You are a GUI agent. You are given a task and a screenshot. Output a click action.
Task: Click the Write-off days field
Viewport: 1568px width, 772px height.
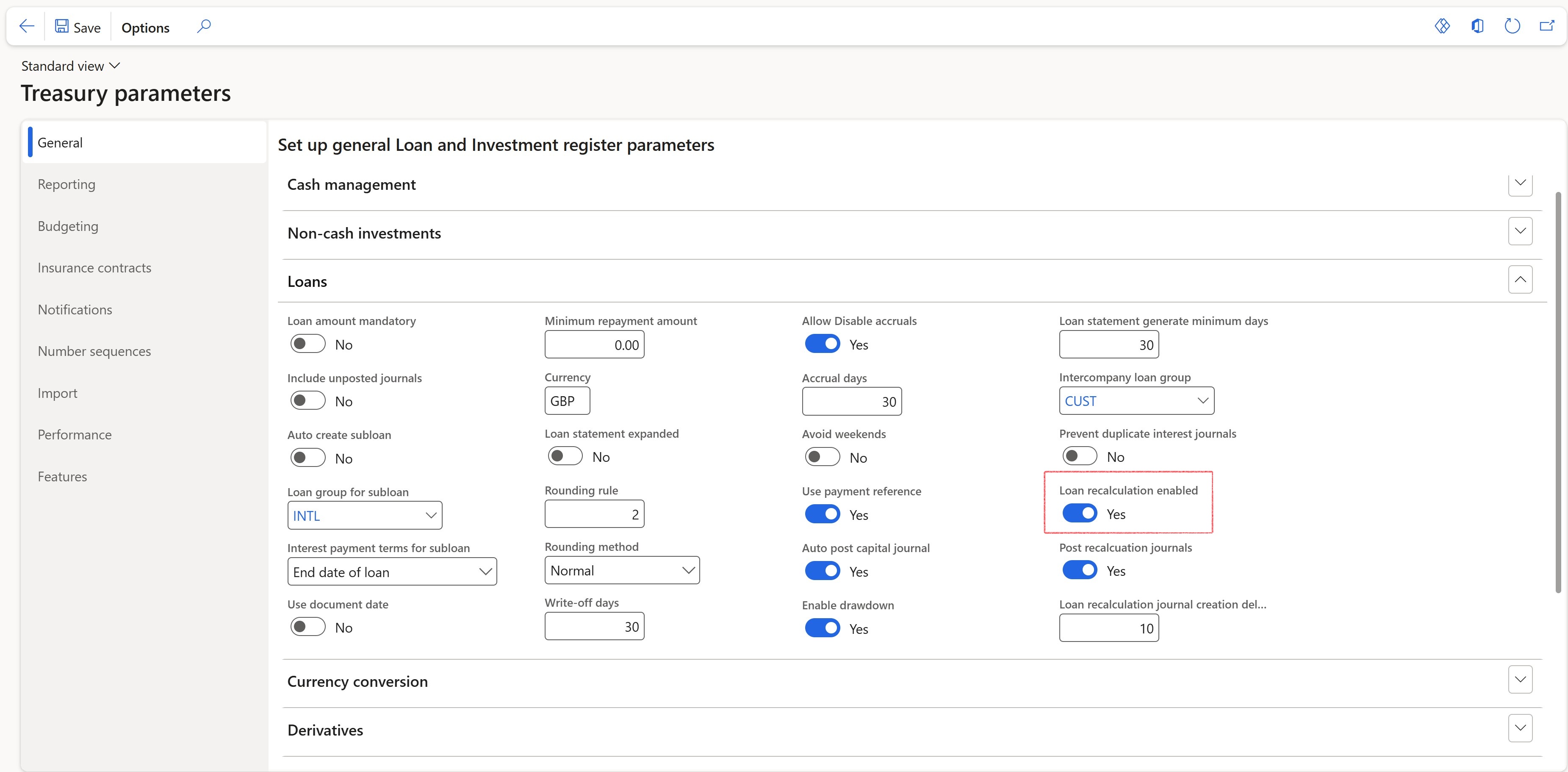[594, 627]
